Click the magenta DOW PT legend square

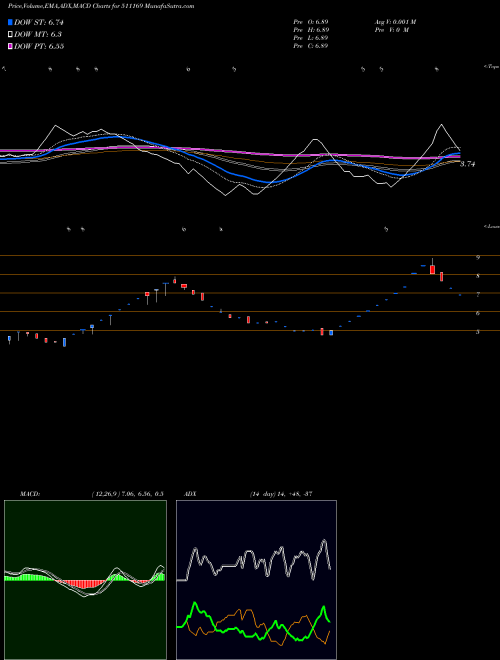click(x=10, y=46)
